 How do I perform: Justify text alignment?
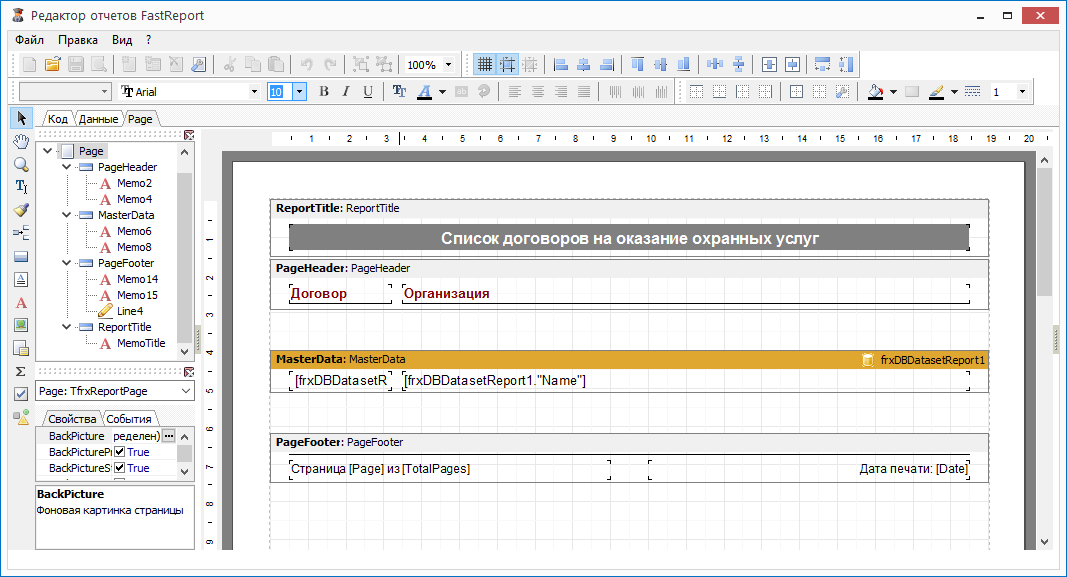click(x=584, y=91)
